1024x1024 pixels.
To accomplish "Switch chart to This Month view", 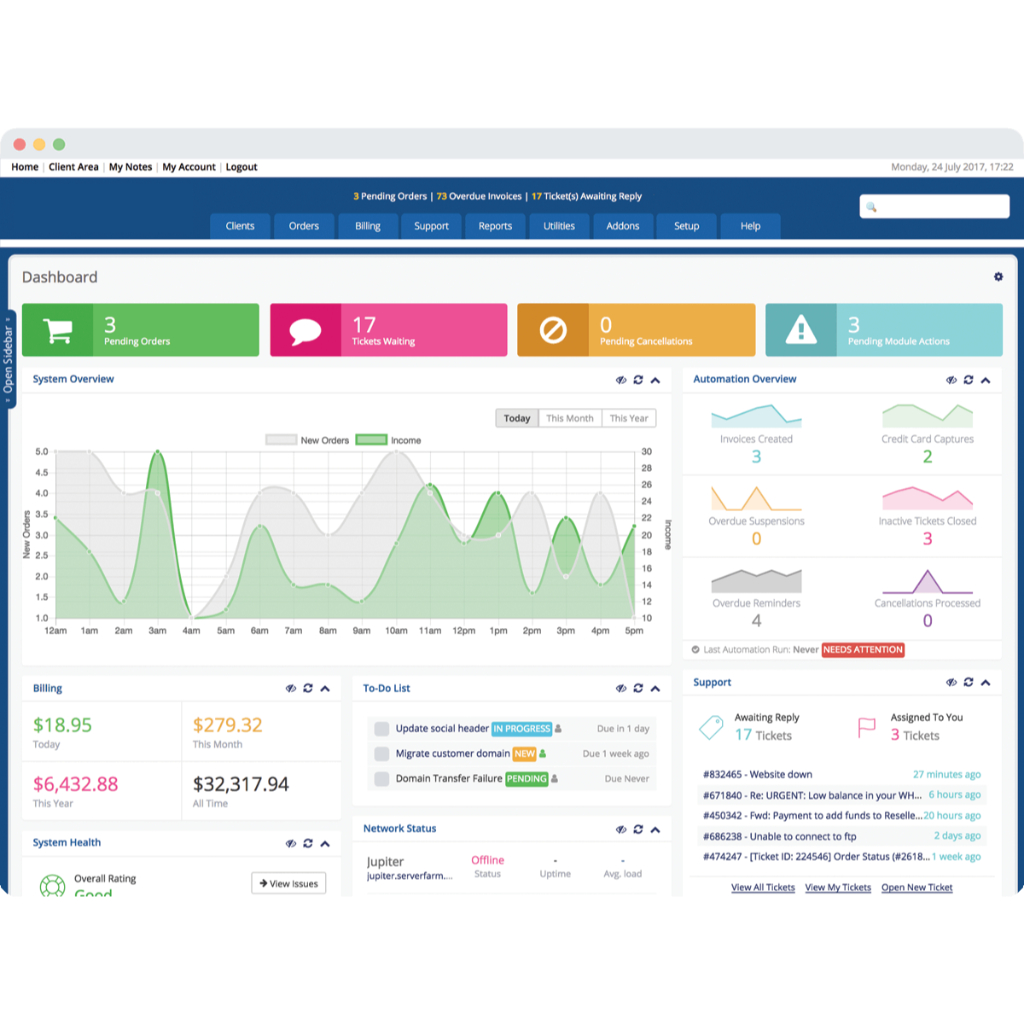I will pyautogui.click(x=569, y=418).
